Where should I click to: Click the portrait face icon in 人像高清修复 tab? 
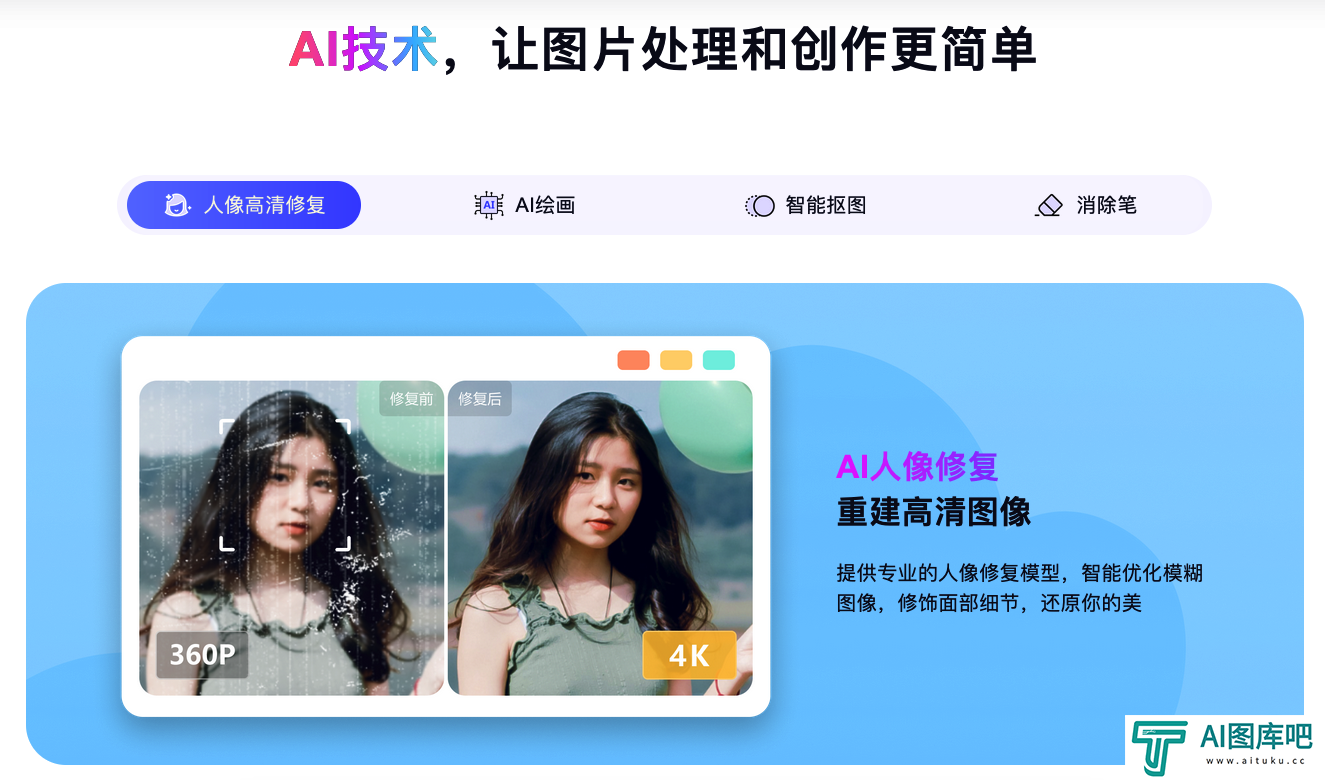(x=177, y=205)
